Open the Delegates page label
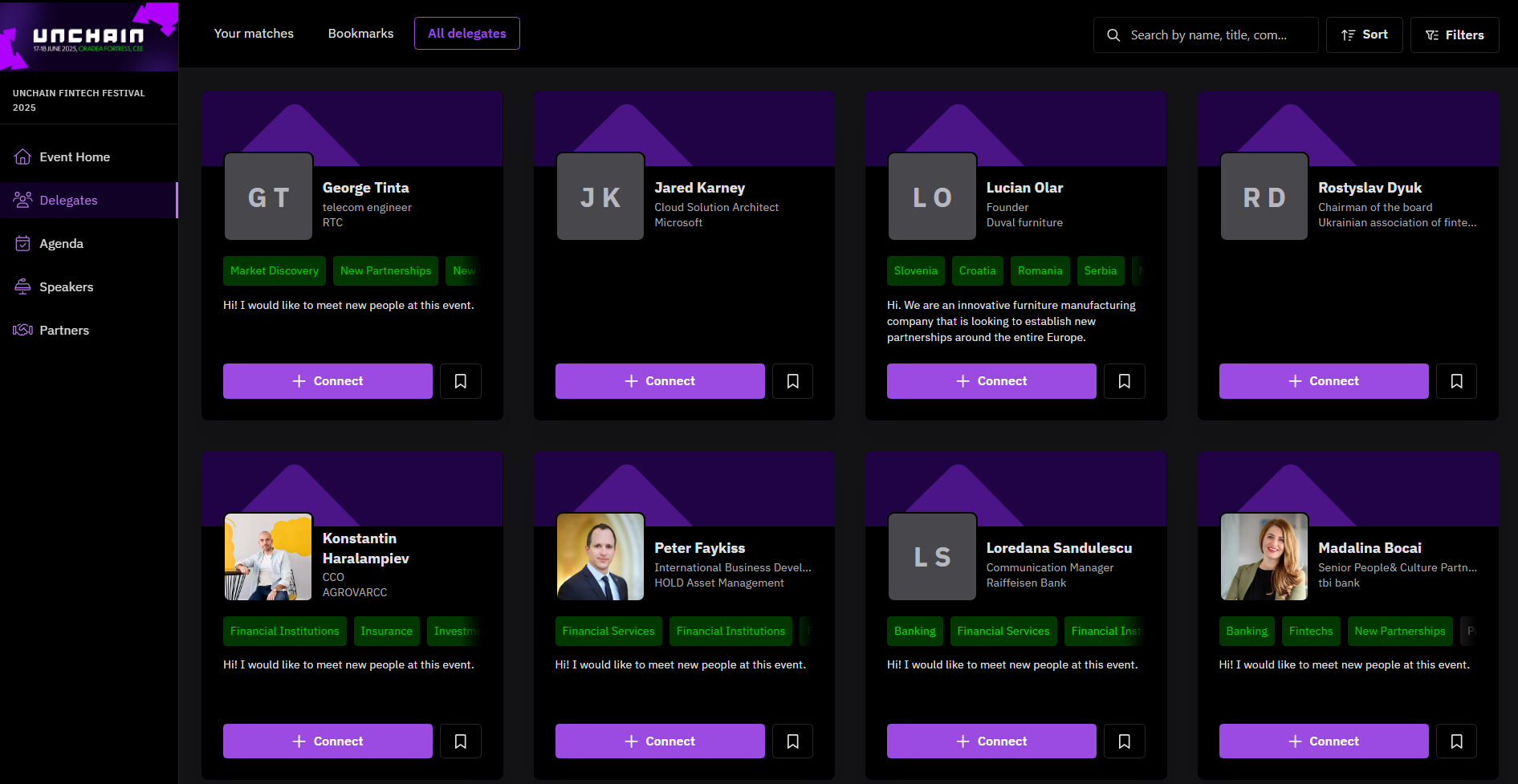The image size is (1518, 784). coord(68,200)
